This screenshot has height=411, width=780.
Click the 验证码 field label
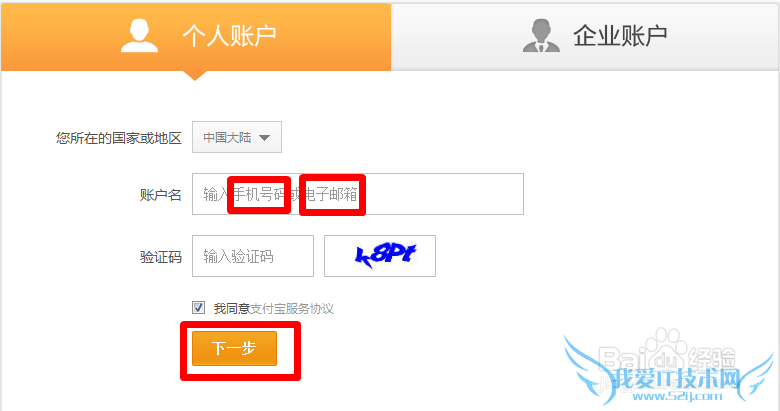(x=160, y=257)
